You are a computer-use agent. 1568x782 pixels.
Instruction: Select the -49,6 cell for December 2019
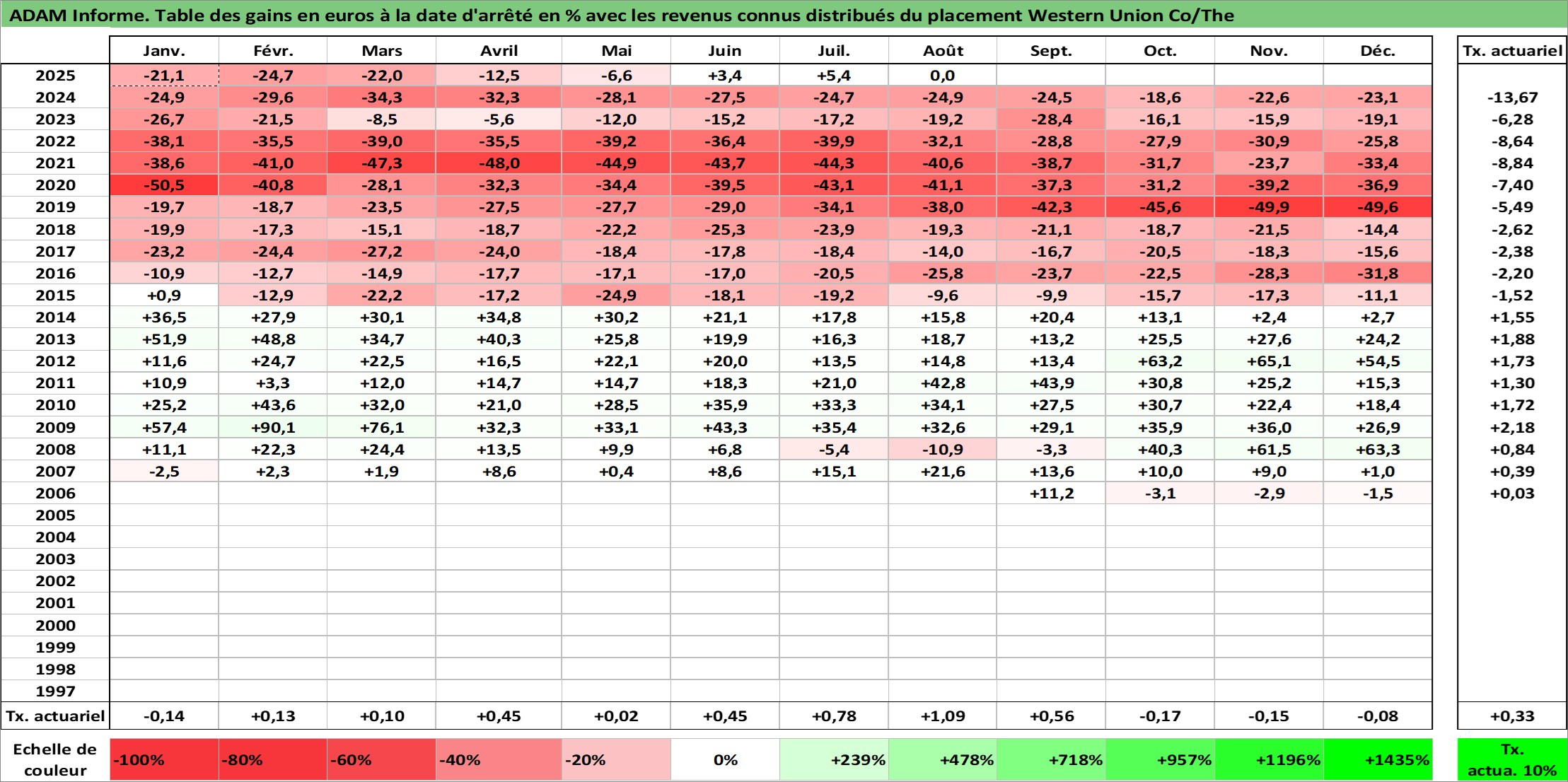pyautogui.click(x=1378, y=207)
